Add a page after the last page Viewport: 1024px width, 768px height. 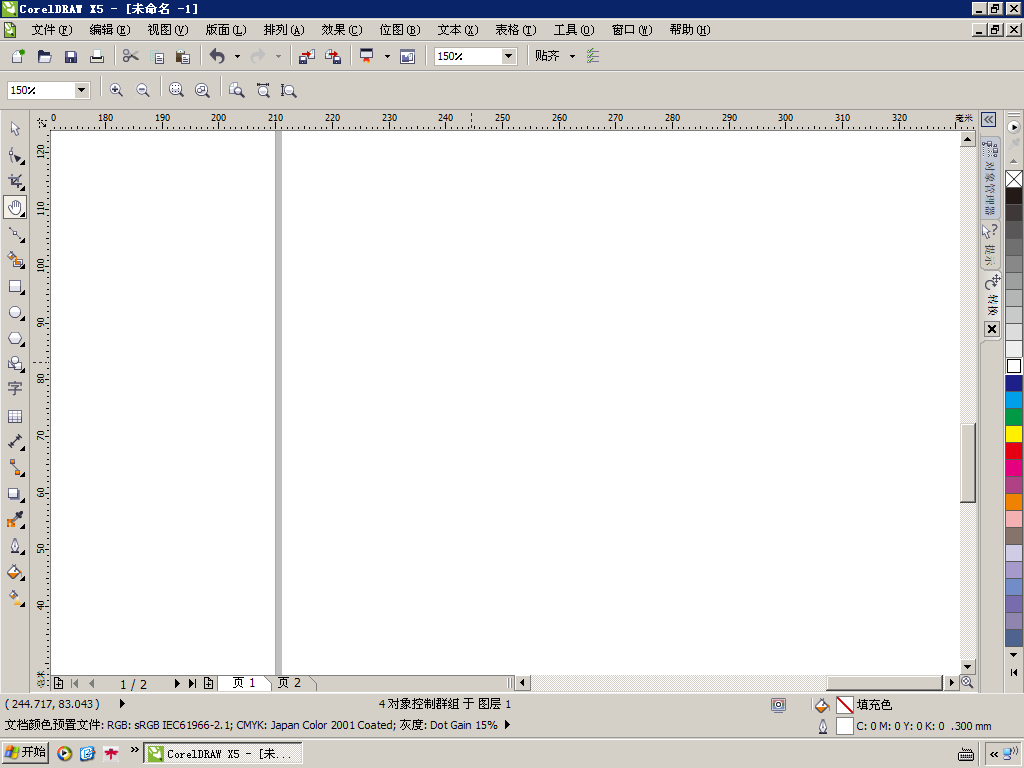coord(208,683)
